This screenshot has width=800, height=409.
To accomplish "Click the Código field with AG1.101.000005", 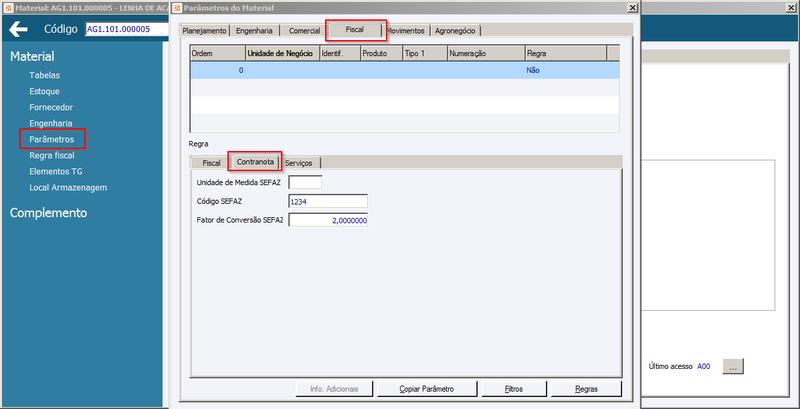I will click(x=128, y=29).
